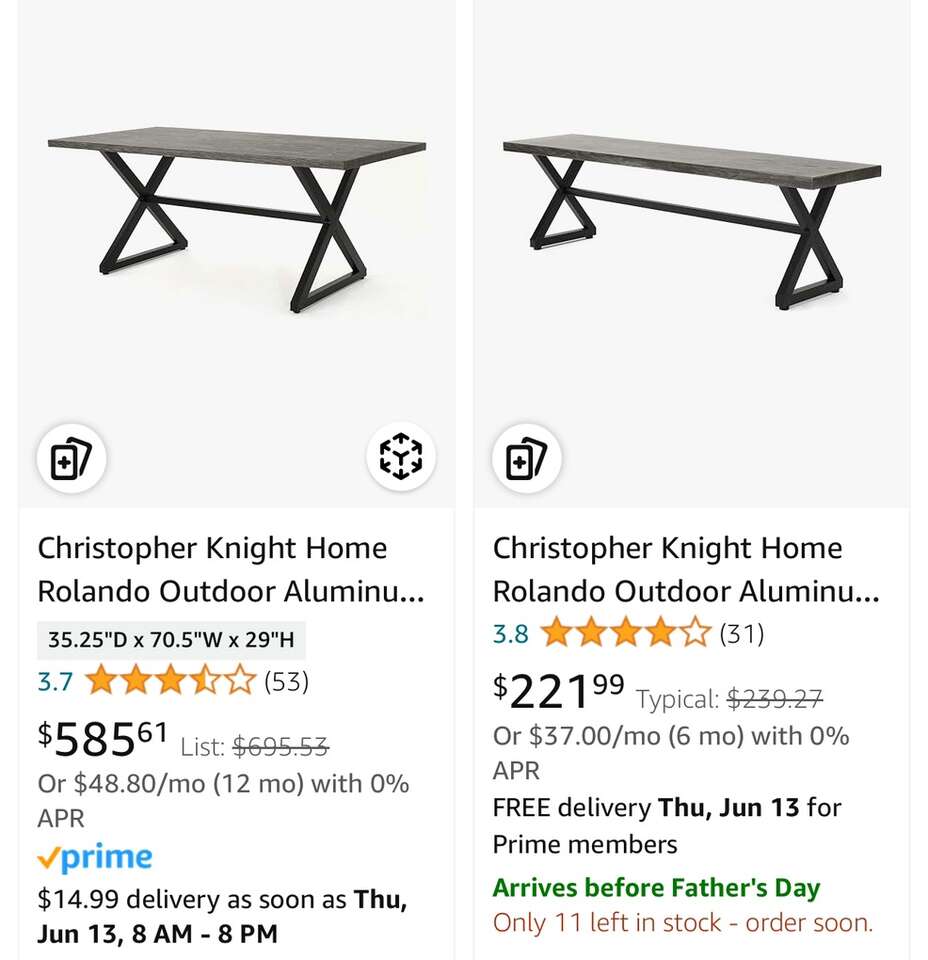Click the 3.7 star rating icons
Image resolution: width=928 pixels, height=960 pixels.
[170, 682]
